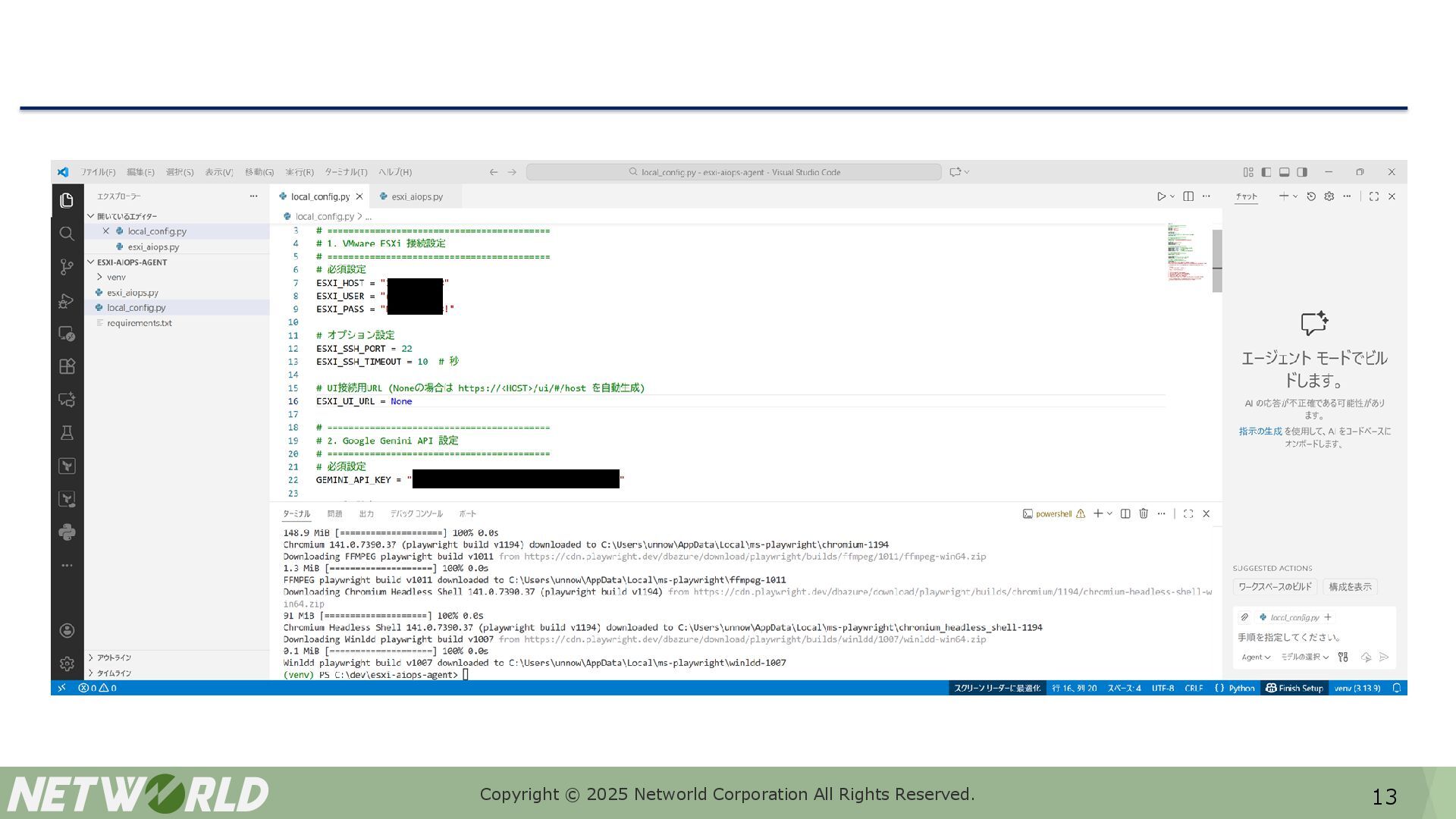Click the ワークスペースのビルド button
This screenshot has height=819, width=1456.
pos(1275,587)
